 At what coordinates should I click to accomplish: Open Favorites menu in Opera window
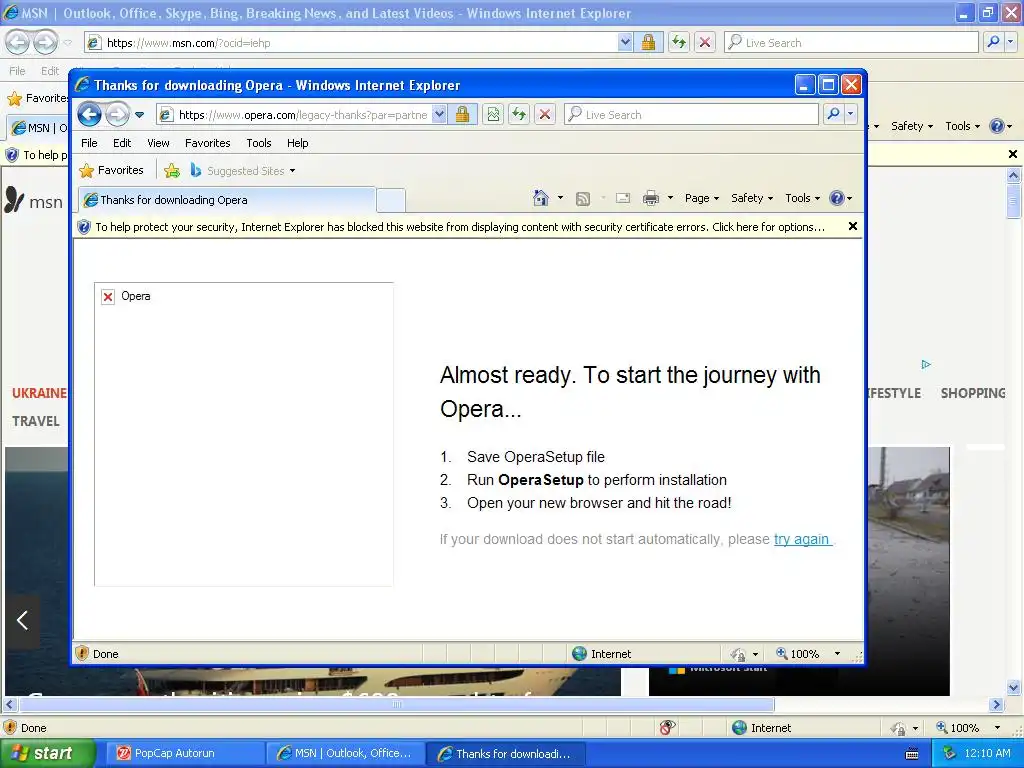pyautogui.click(x=208, y=143)
